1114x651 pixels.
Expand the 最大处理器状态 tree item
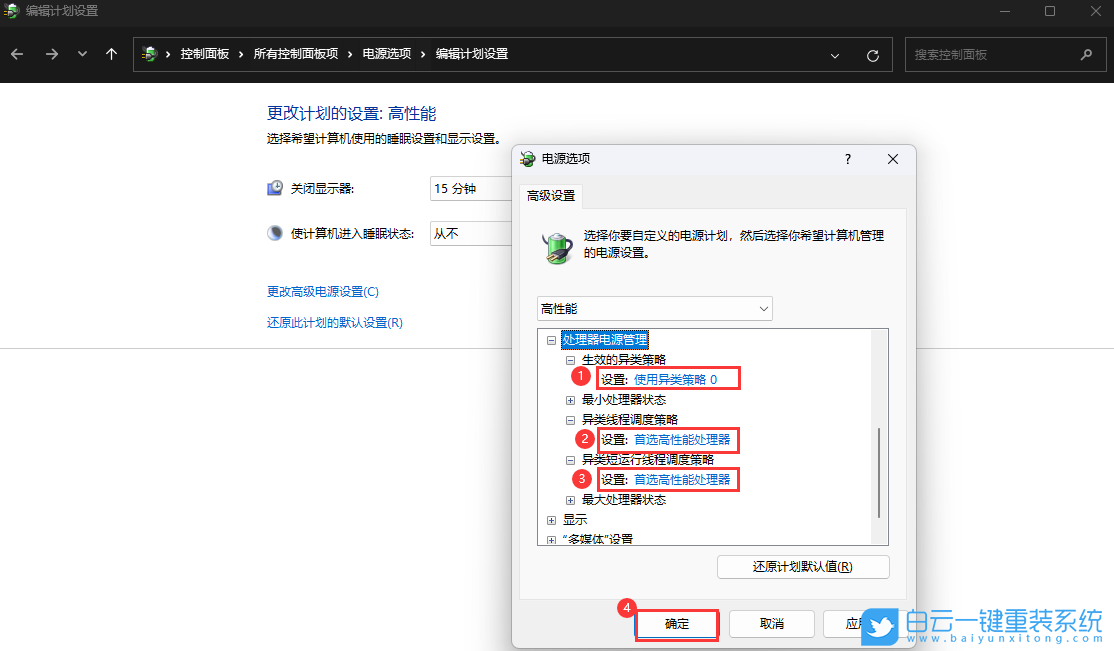click(x=570, y=499)
